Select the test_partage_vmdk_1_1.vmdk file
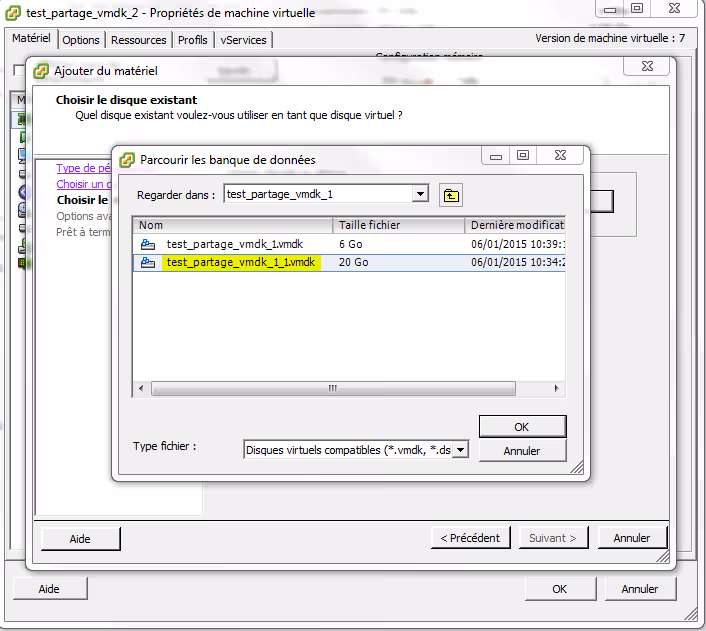 (241, 263)
